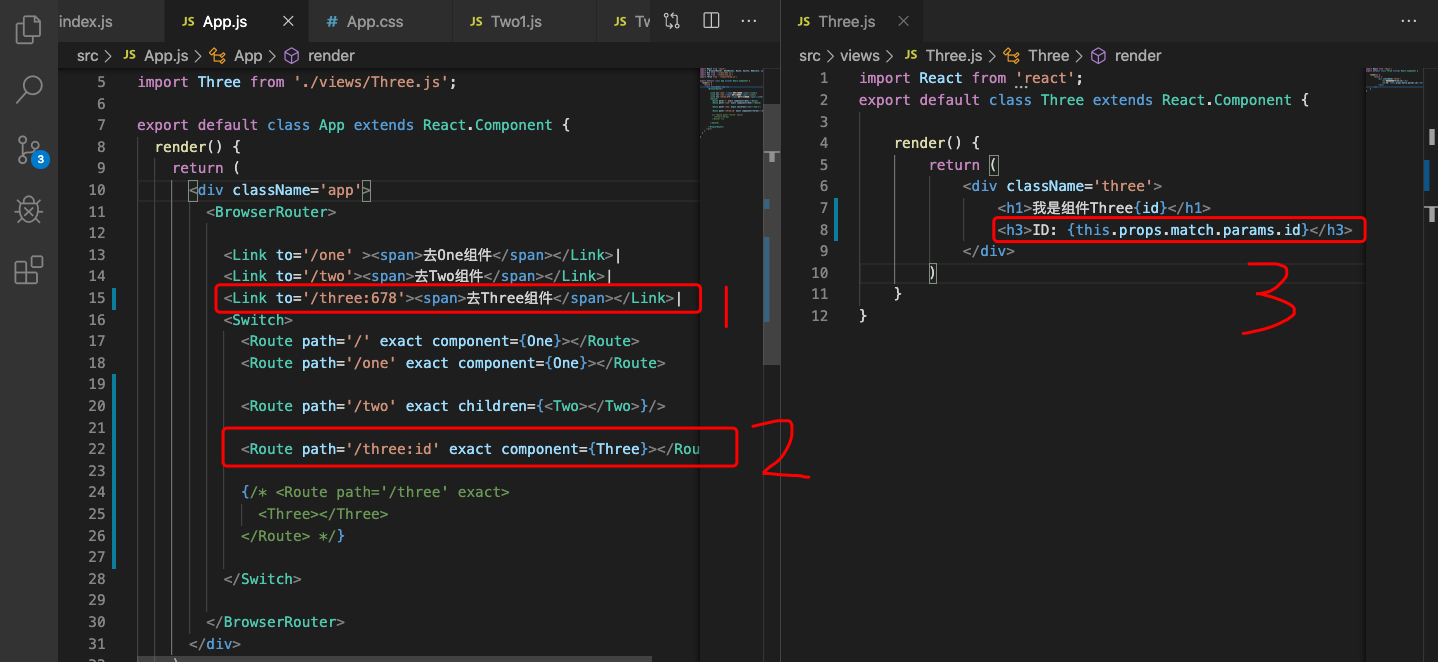Screen dimensions: 1438x662
Task: Click line number 8 in Three.js gutter
Action: pos(823,230)
